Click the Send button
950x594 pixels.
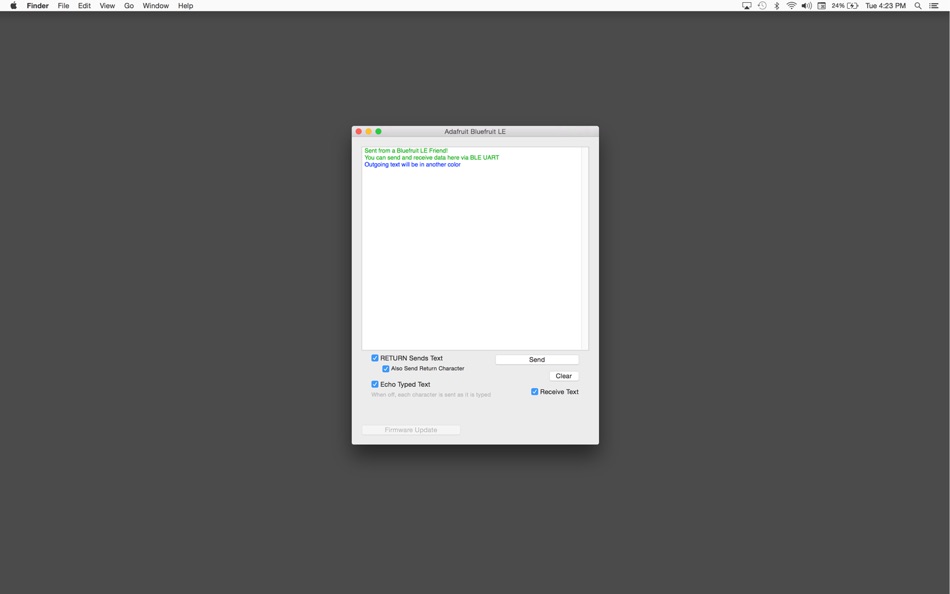tap(537, 359)
